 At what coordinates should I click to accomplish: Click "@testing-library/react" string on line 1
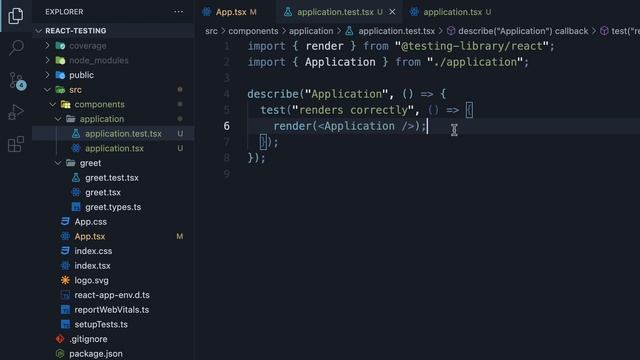pos(471,46)
